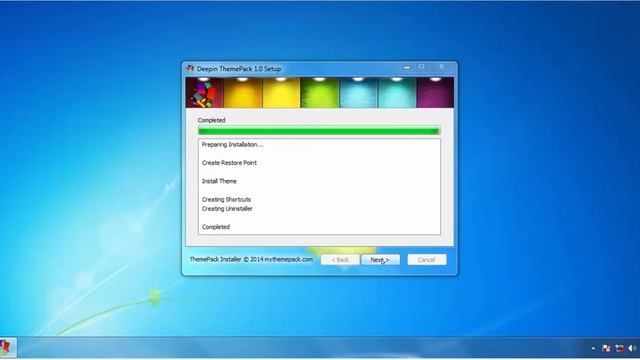This screenshot has height=360, width=640.
Task: Click the Next button in the installer
Action: pyautogui.click(x=380, y=260)
